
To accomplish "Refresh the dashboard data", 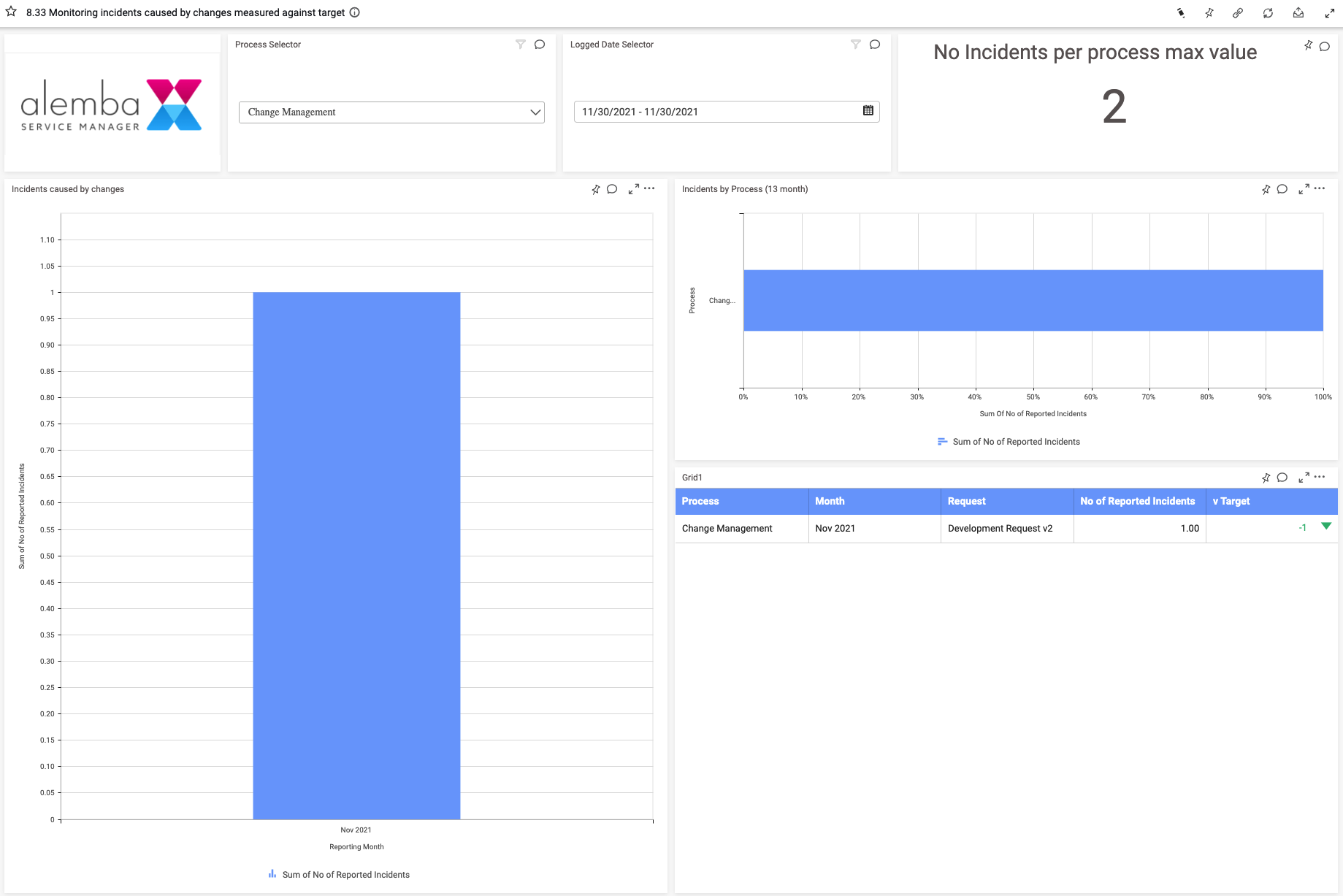I will point(1268,13).
